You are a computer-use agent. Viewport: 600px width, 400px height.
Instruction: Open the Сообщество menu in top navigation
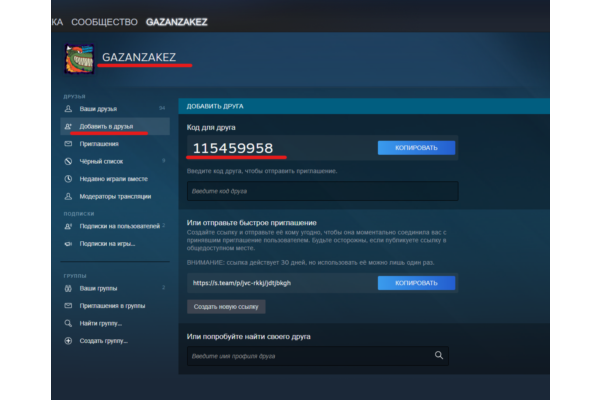104,22
